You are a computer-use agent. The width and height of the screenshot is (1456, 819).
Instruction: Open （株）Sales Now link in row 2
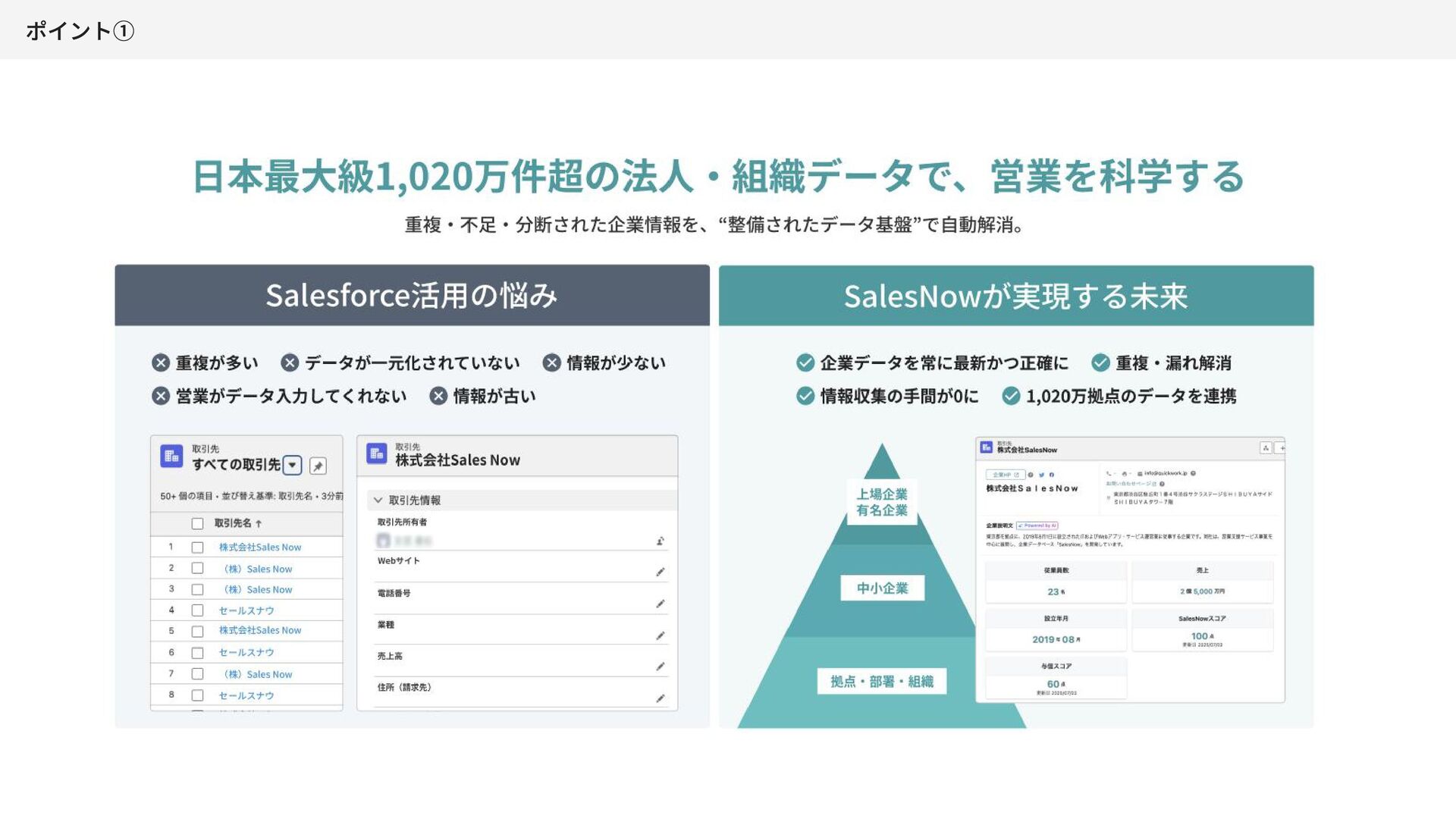click(257, 569)
